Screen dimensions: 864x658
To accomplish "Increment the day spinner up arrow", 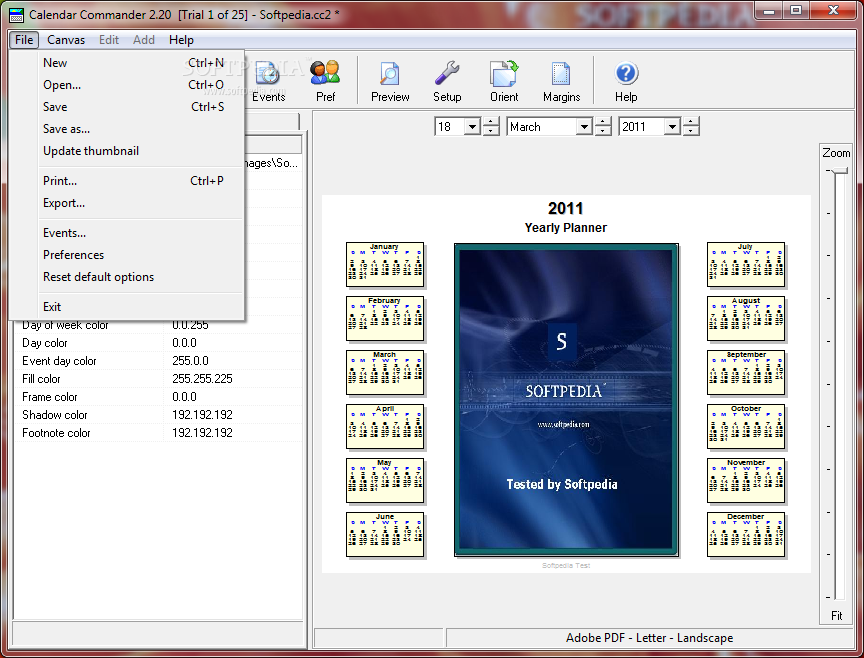I will pyautogui.click(x=491, y=122).
